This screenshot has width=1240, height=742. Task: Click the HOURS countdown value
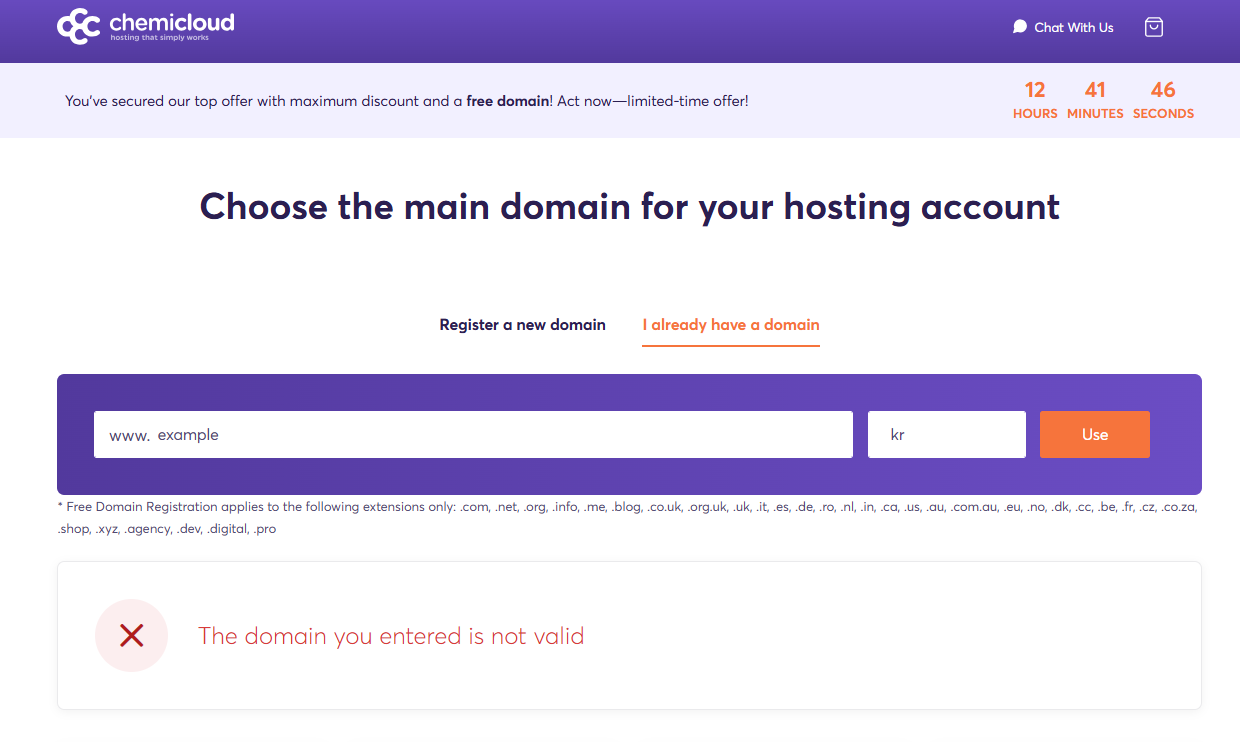(x=1035, y=89)
